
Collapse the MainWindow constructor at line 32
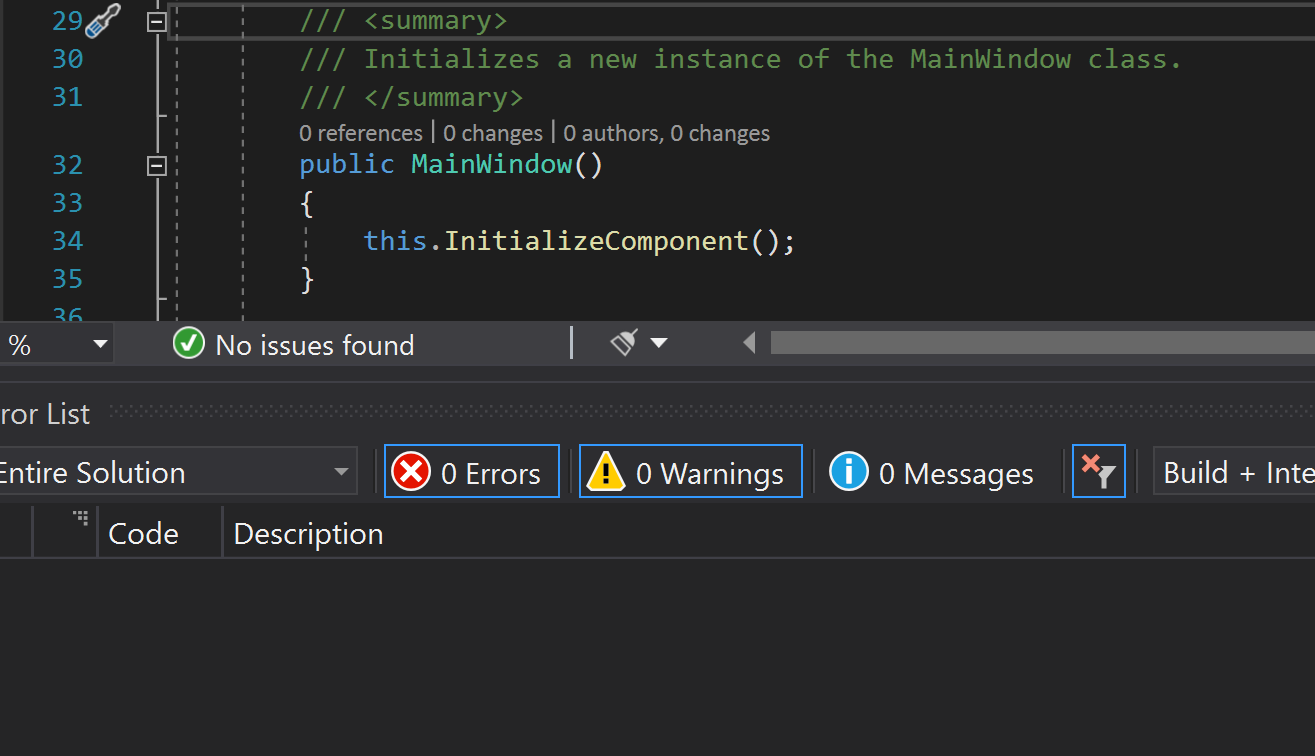tap(157, 165)
